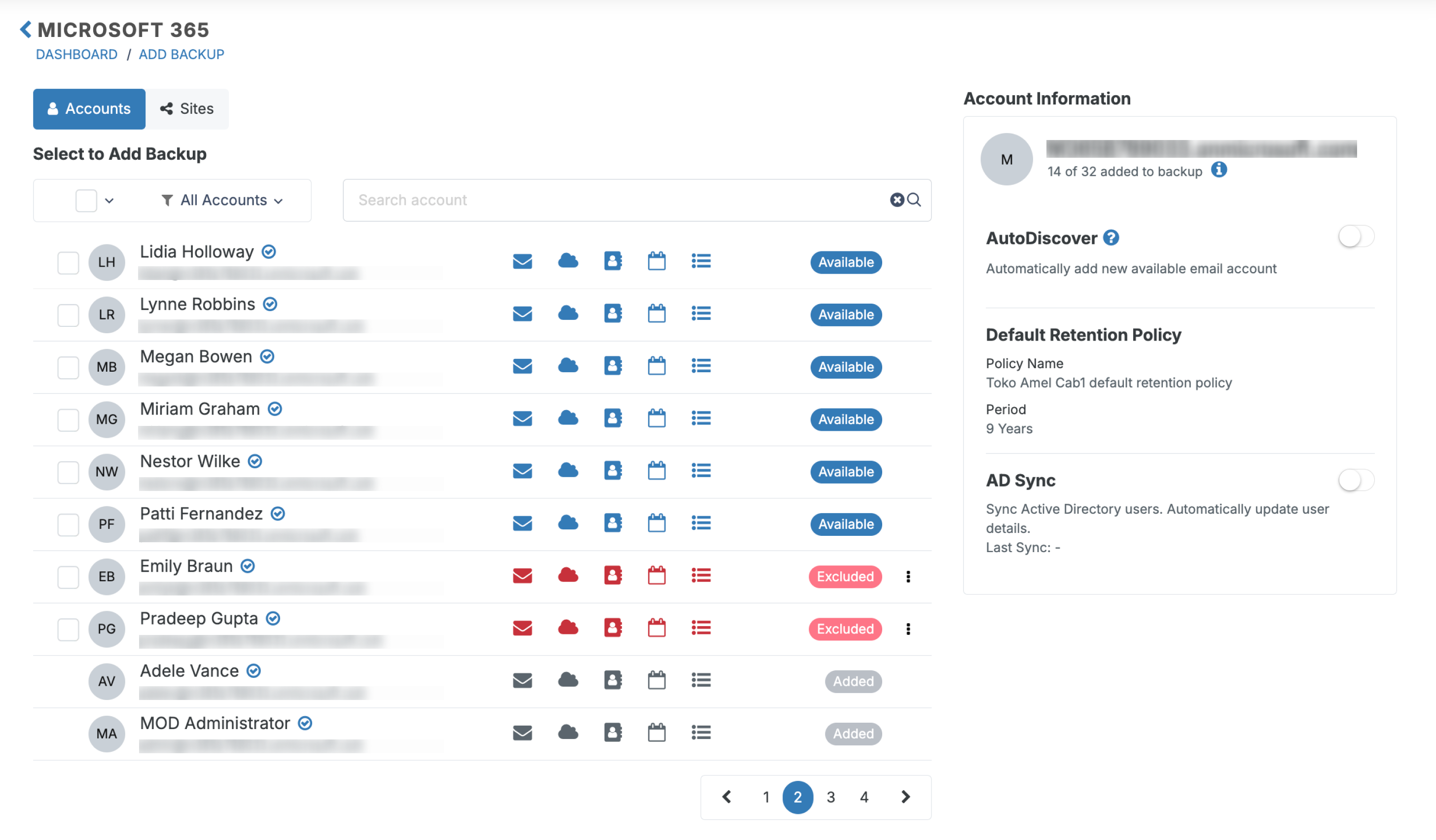Jump to page 4
This screenshot has width=1436, height=840.
(864, 797)
